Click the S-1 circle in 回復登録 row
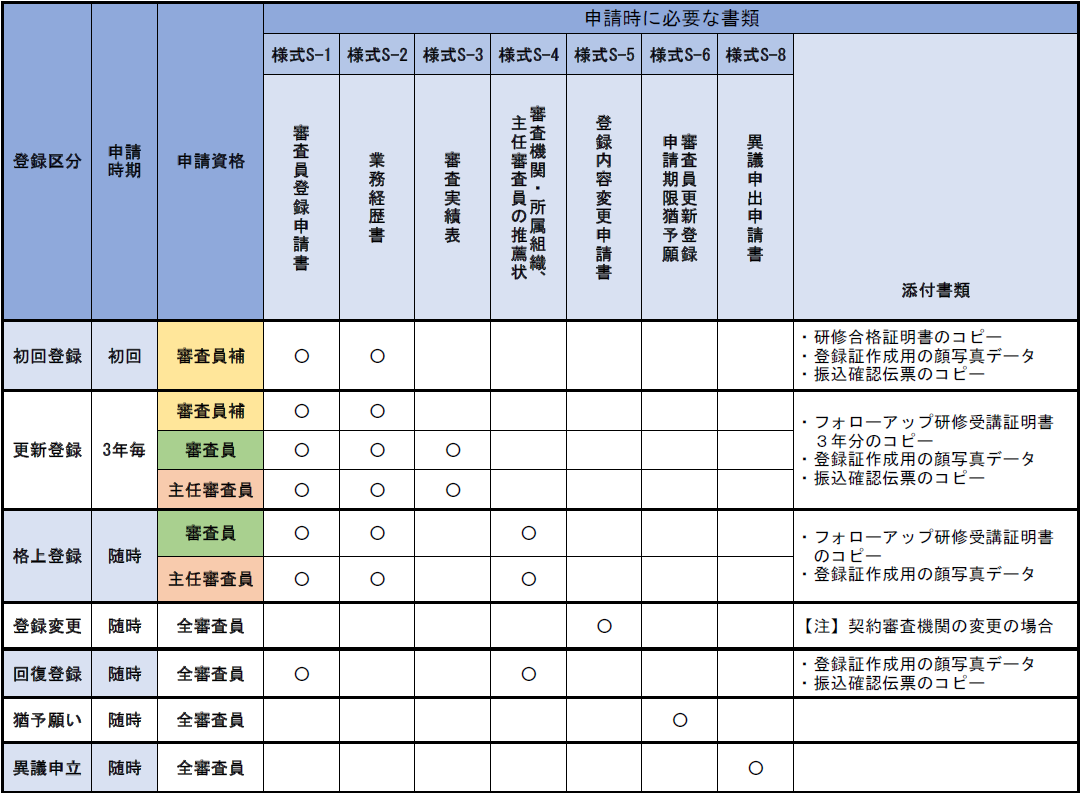 pyautogui.click(x=301, y=674)
